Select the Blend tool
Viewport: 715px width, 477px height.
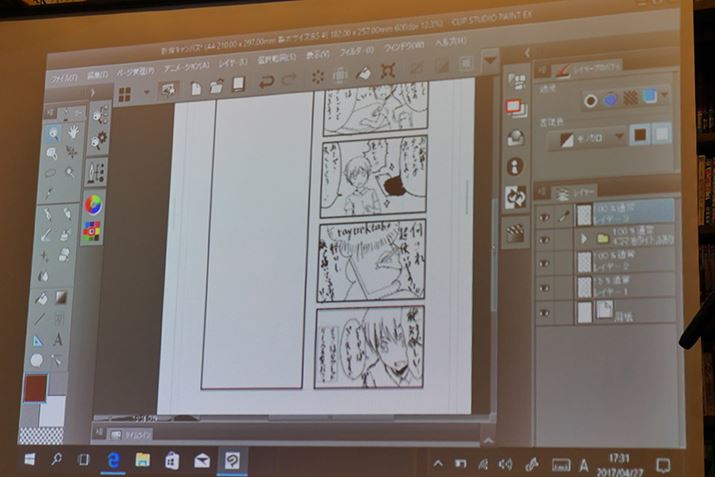pos(43,276)
